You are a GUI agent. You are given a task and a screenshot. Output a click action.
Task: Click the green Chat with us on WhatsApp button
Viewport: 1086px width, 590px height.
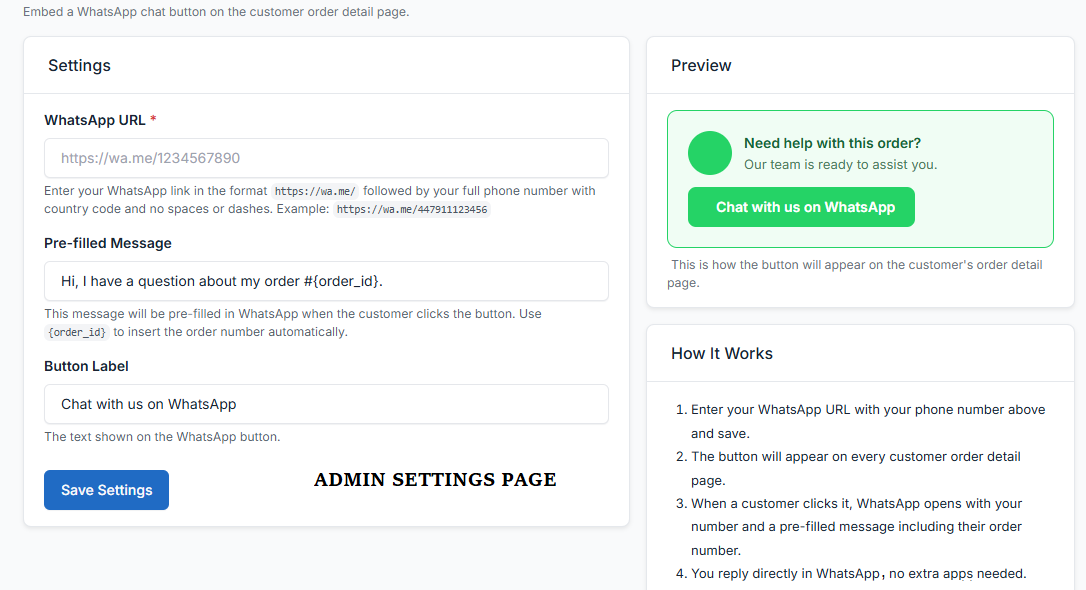801,207
